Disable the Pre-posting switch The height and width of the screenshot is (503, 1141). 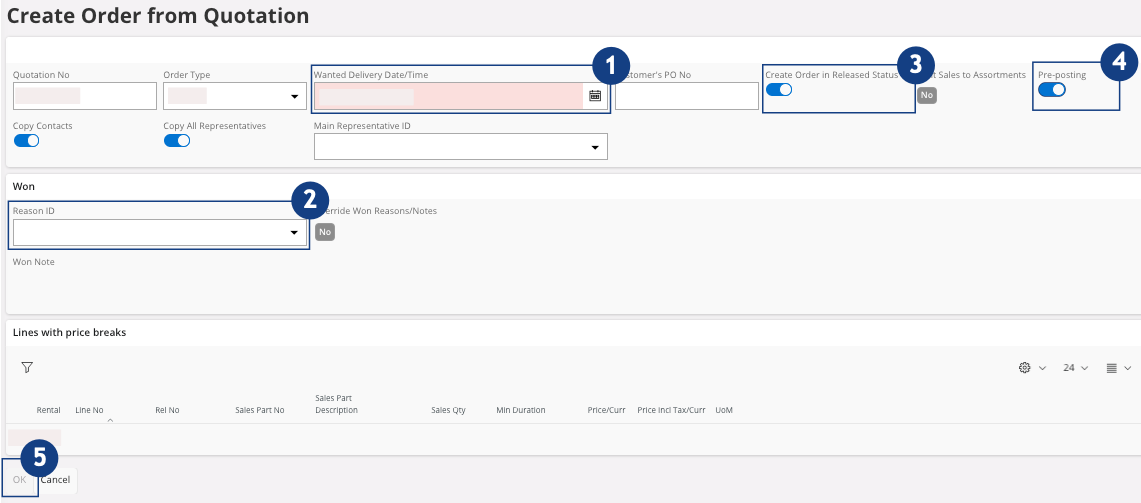click(x=1052, y=90)
